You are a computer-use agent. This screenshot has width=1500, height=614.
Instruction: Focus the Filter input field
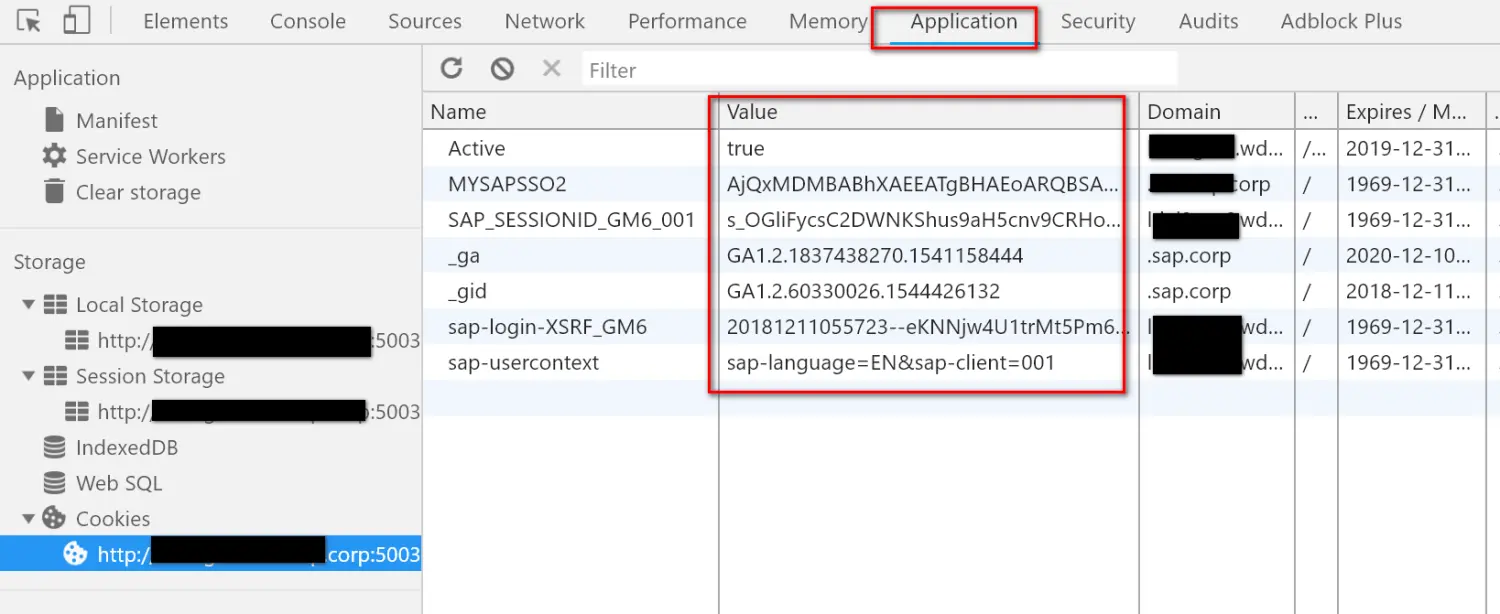pyautogui.click(x=879, y=70)
